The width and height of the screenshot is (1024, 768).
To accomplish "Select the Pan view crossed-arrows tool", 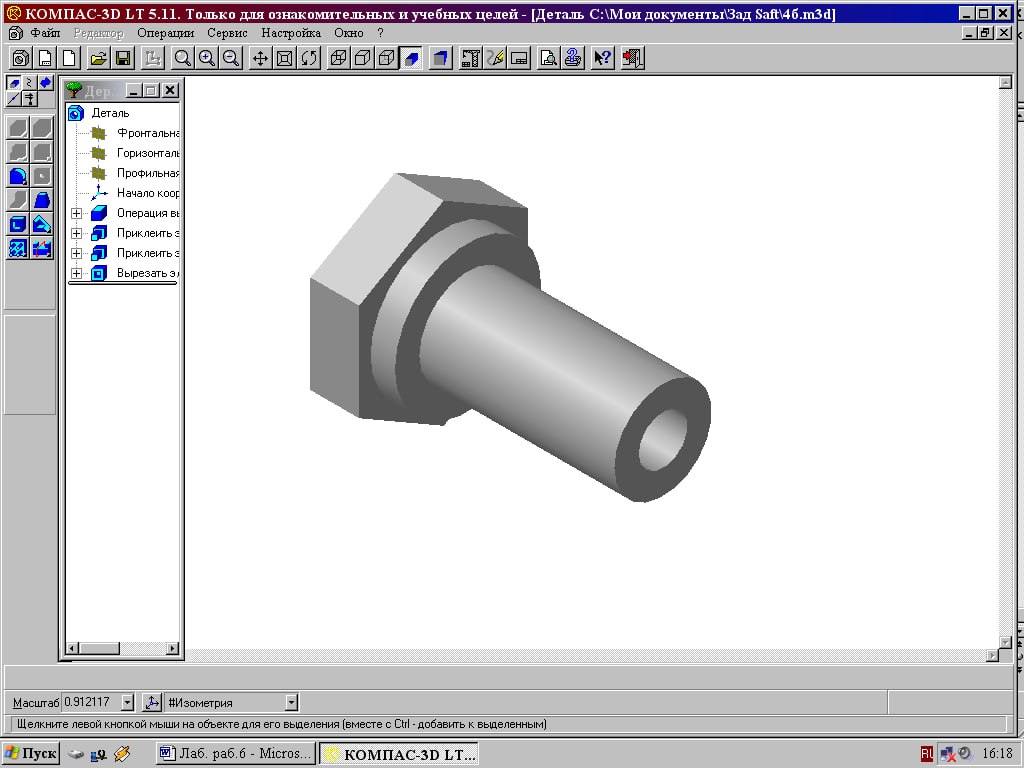I will click(x=260, y=58).
